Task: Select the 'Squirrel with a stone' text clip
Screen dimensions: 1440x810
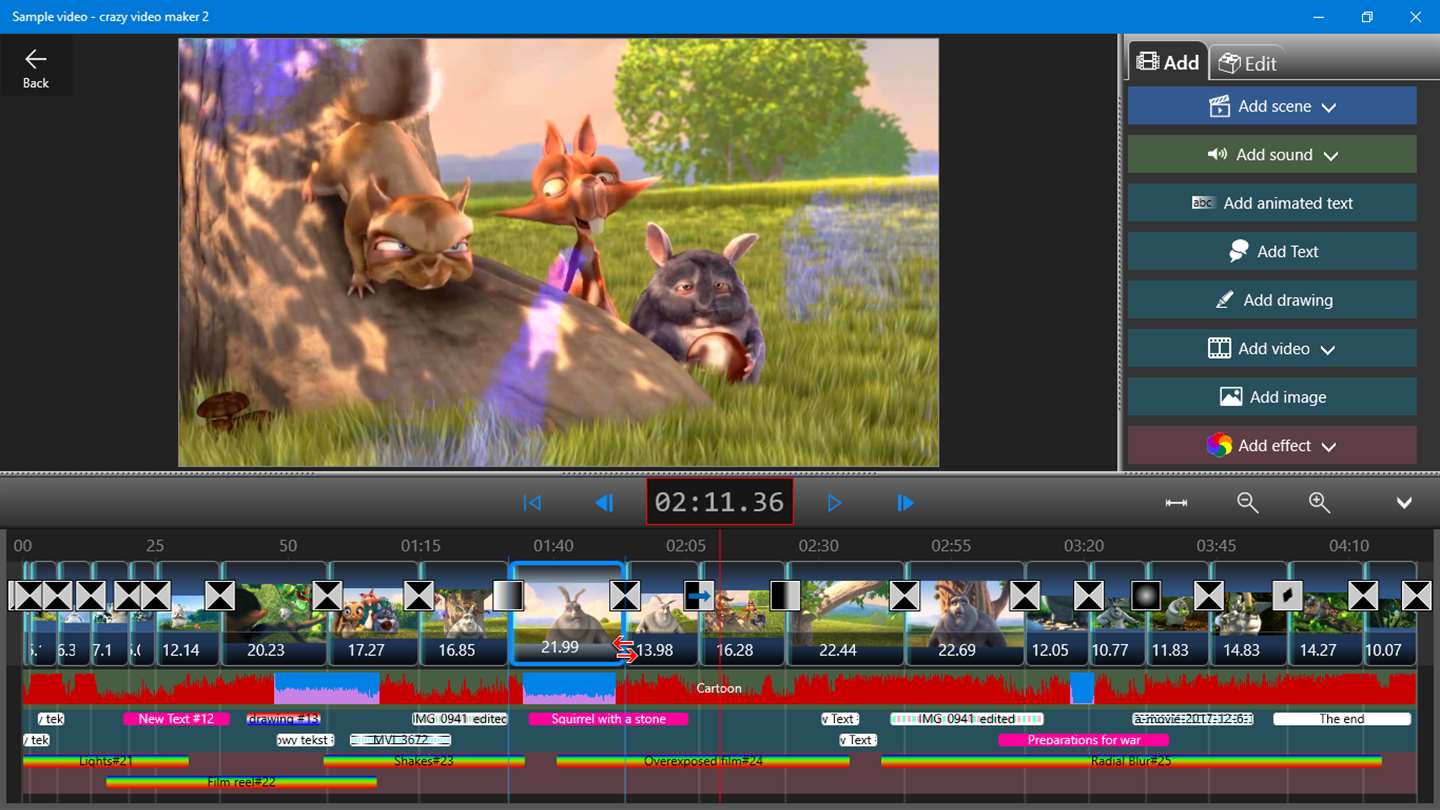Action: pyautogui.click(x=608, y=719)
